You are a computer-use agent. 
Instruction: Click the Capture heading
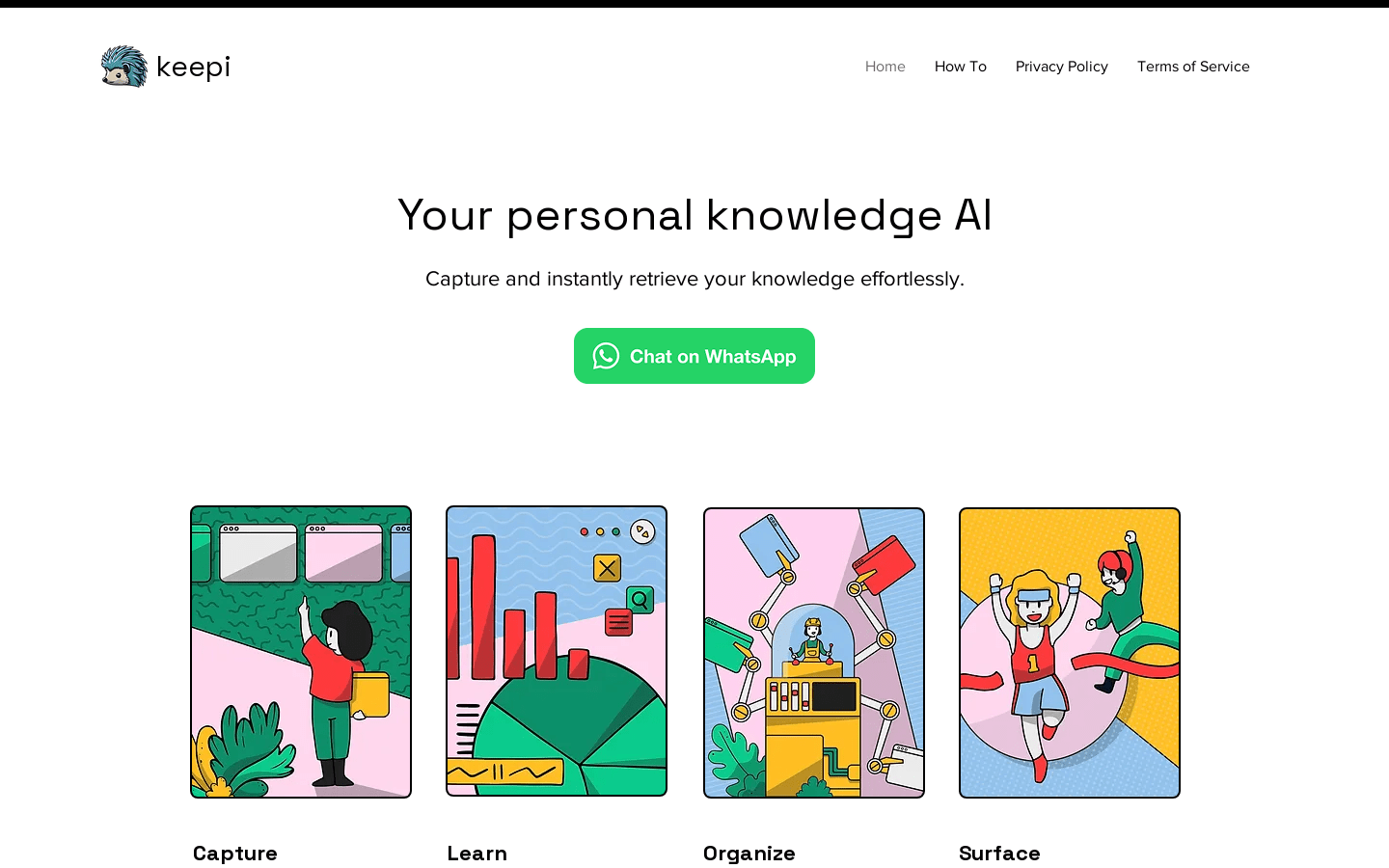(235, 854)
